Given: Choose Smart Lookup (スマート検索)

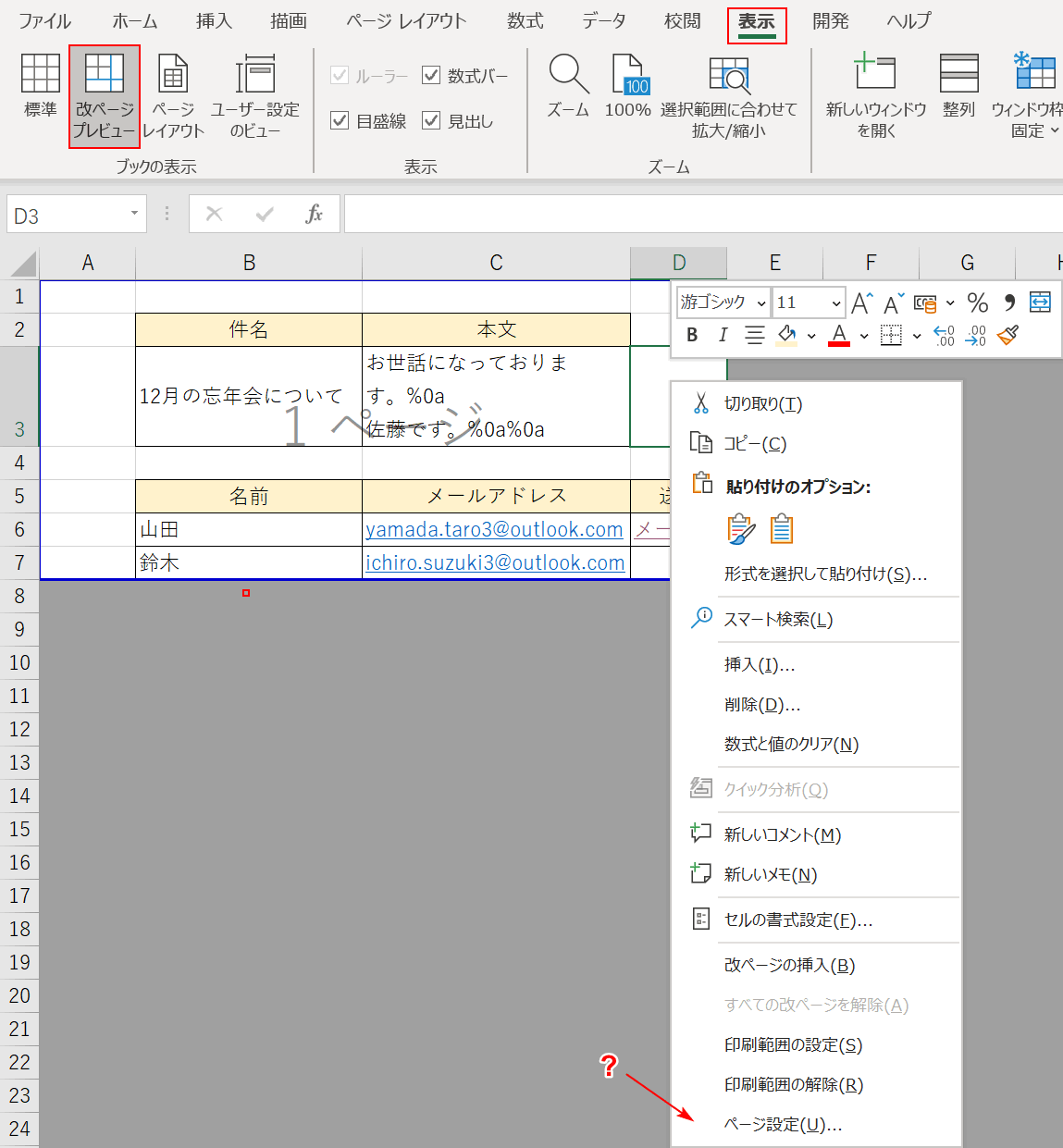Looking at the screenshot, I should click(816, 620).
